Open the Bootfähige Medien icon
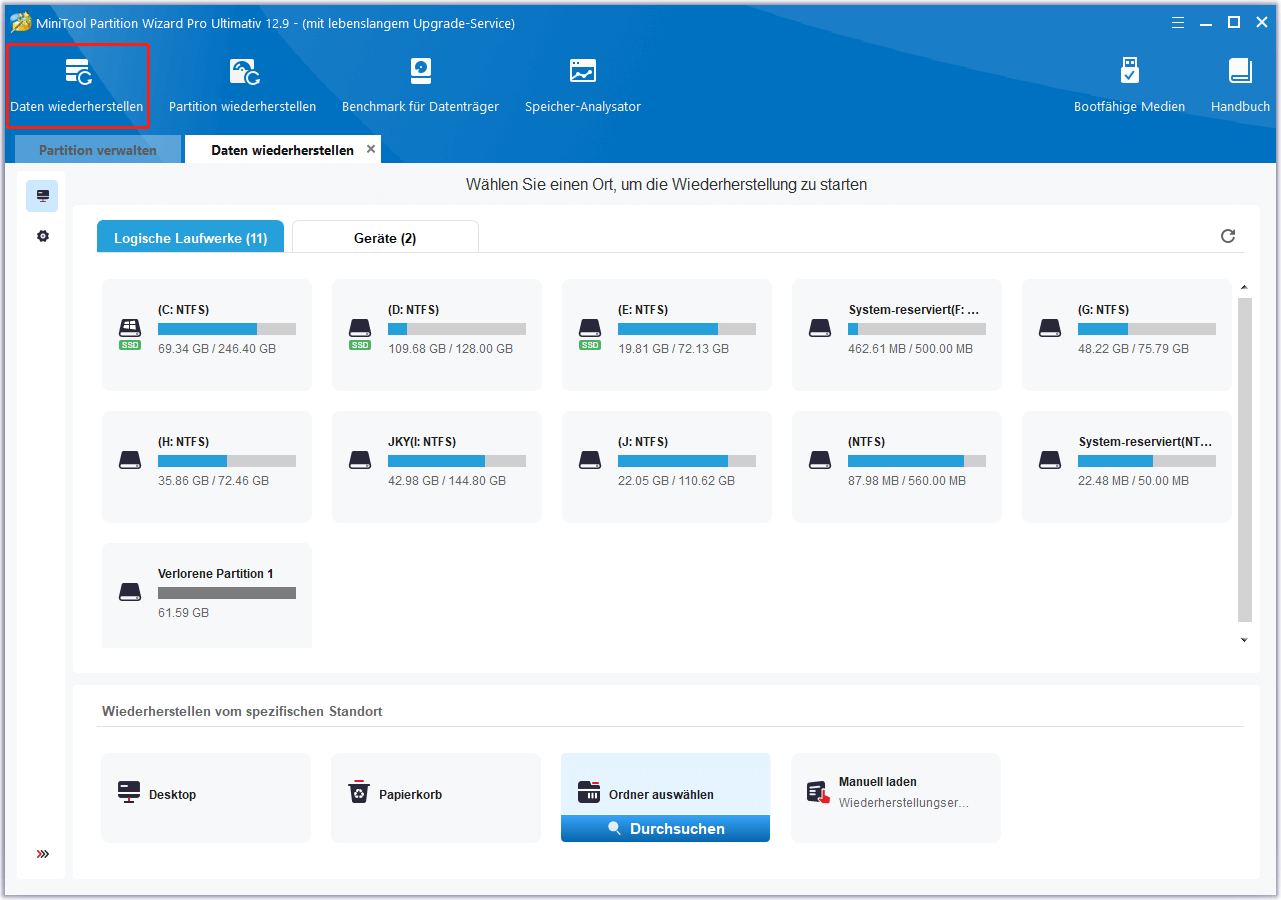 [x=1130, y=72]
